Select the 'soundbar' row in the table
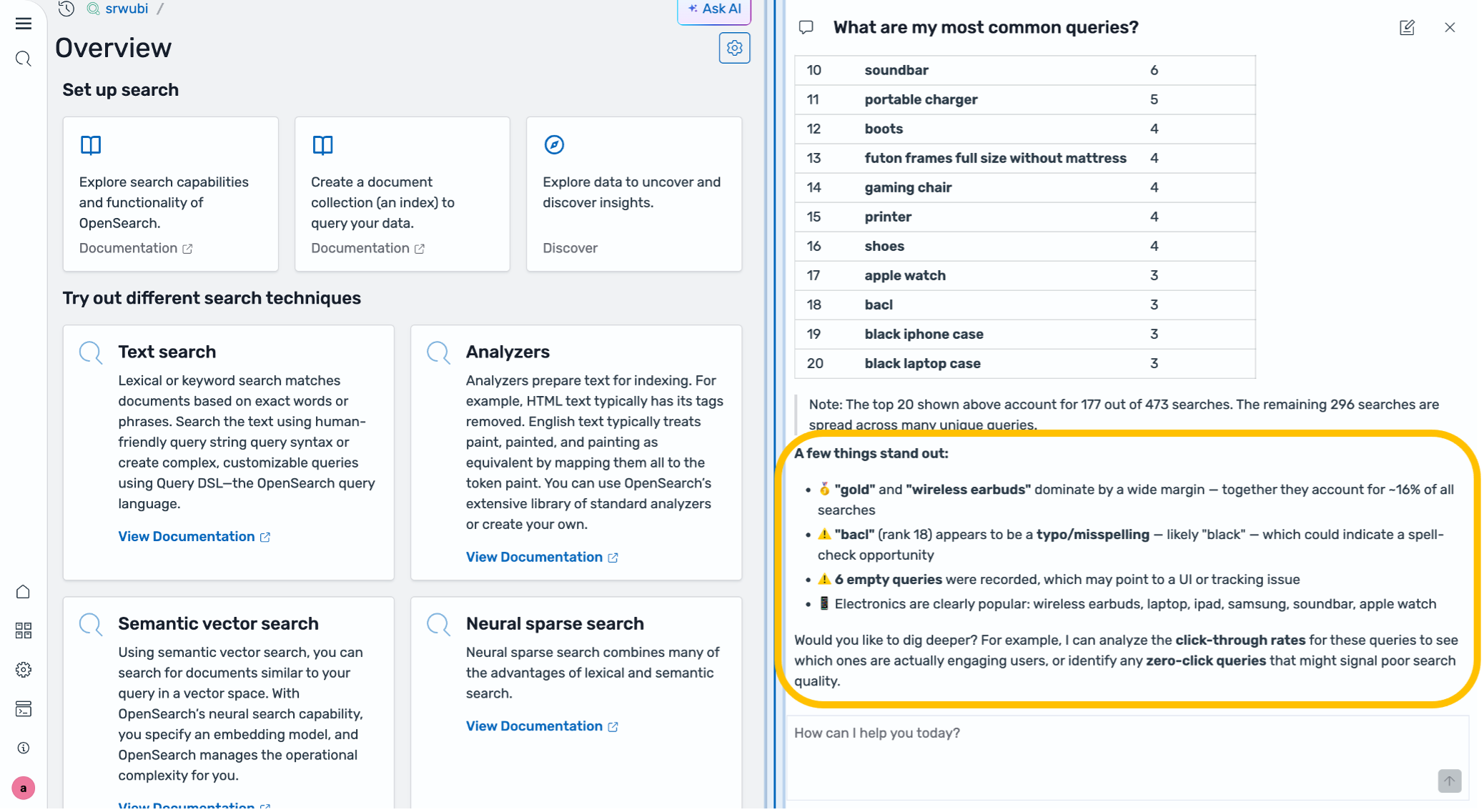 pos(1025,70)
